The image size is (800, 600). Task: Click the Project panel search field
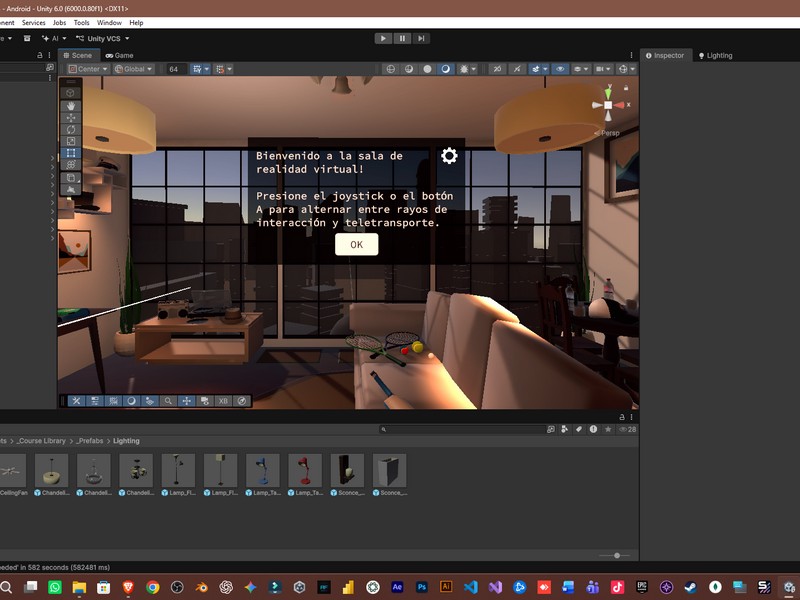point(463,429)
